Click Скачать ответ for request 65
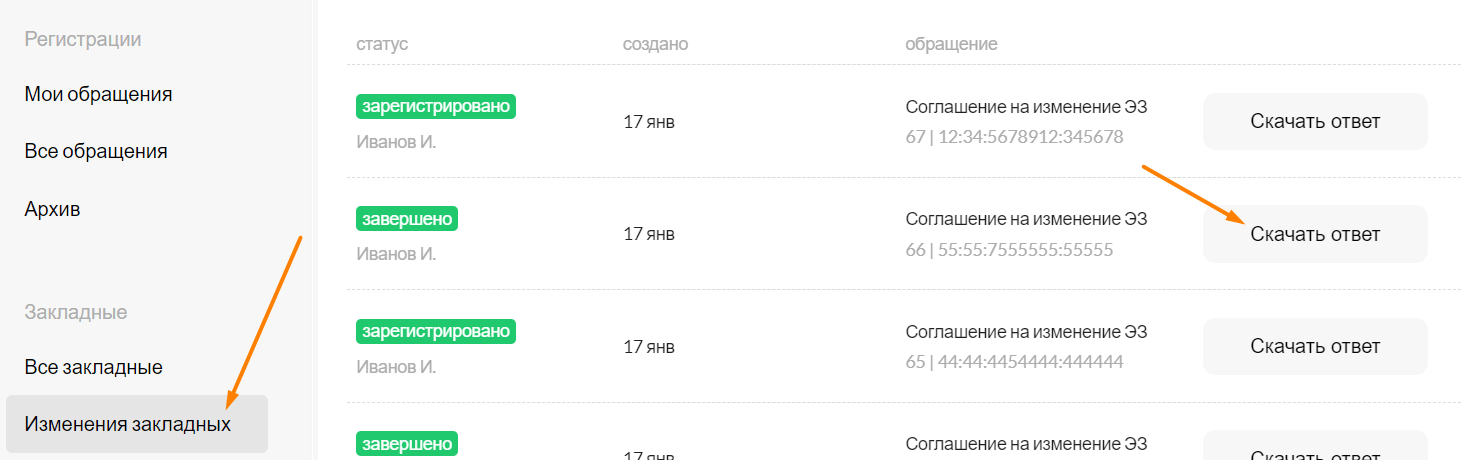1474x460 pixels. click(x=1315, y=347)
